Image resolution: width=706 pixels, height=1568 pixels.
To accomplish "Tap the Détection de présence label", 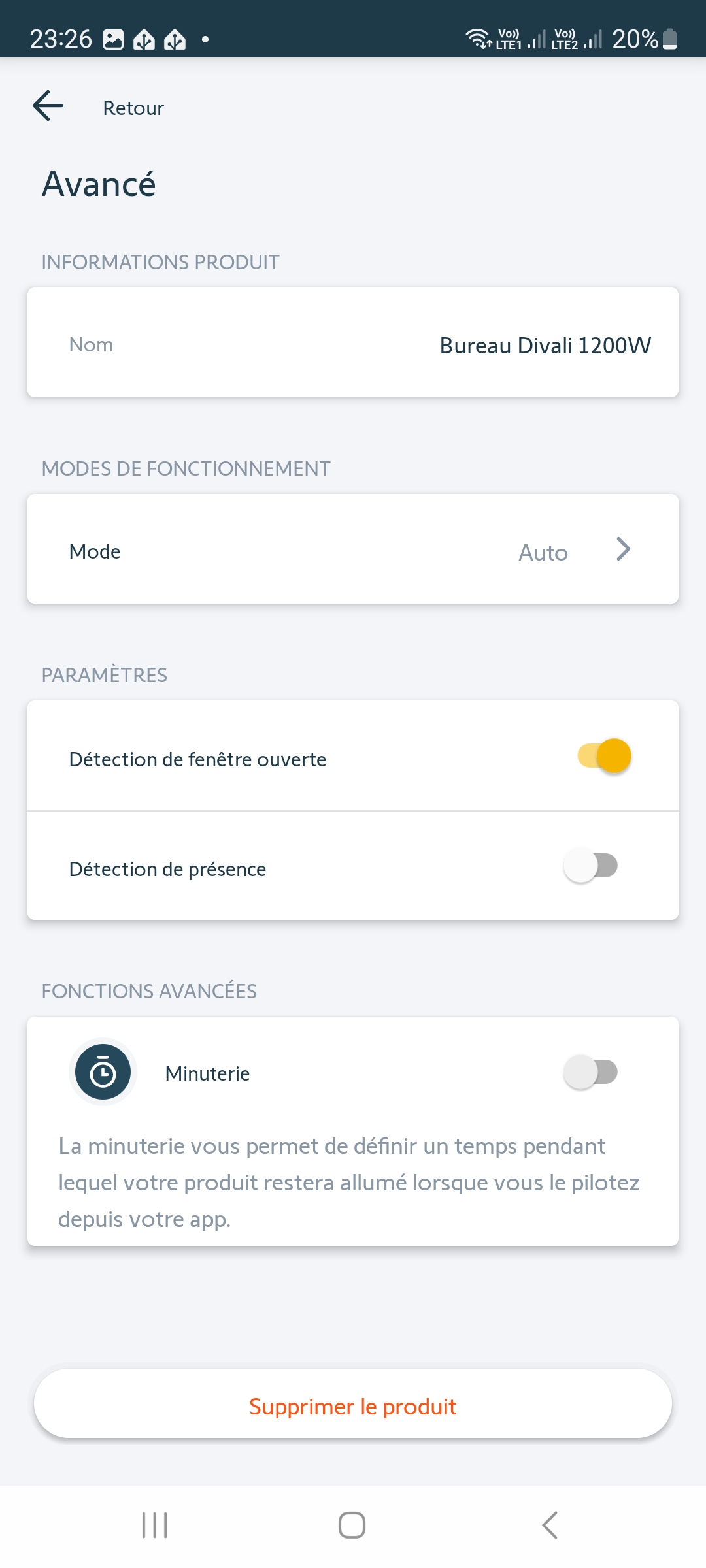I will 167,869.
